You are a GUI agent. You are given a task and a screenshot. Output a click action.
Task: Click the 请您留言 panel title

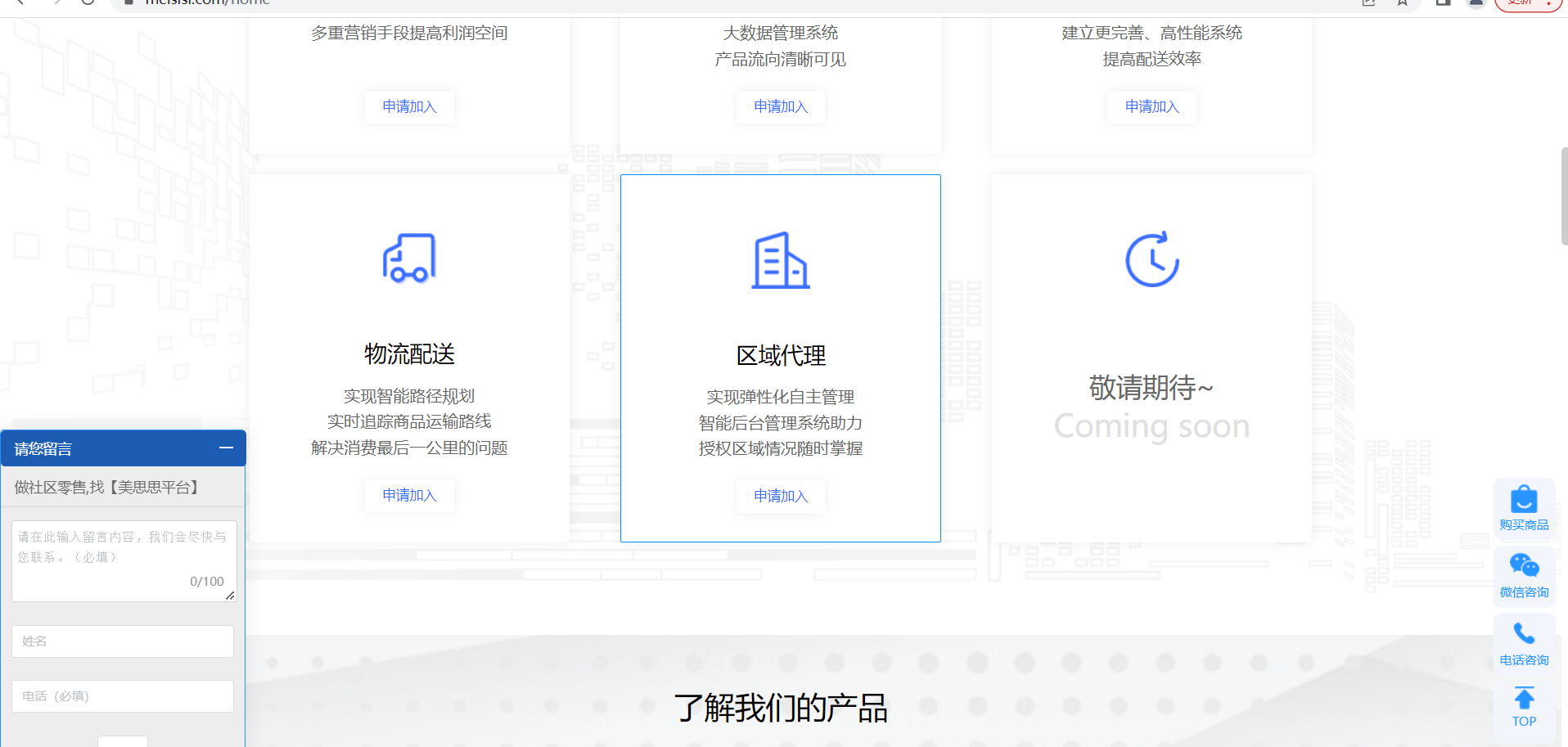click(43, 448)
